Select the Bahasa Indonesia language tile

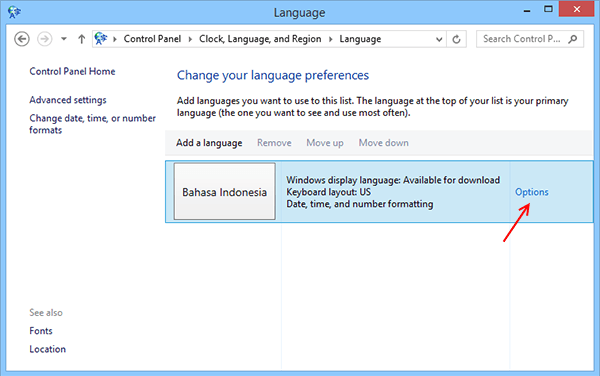click(x=225, y=191)
